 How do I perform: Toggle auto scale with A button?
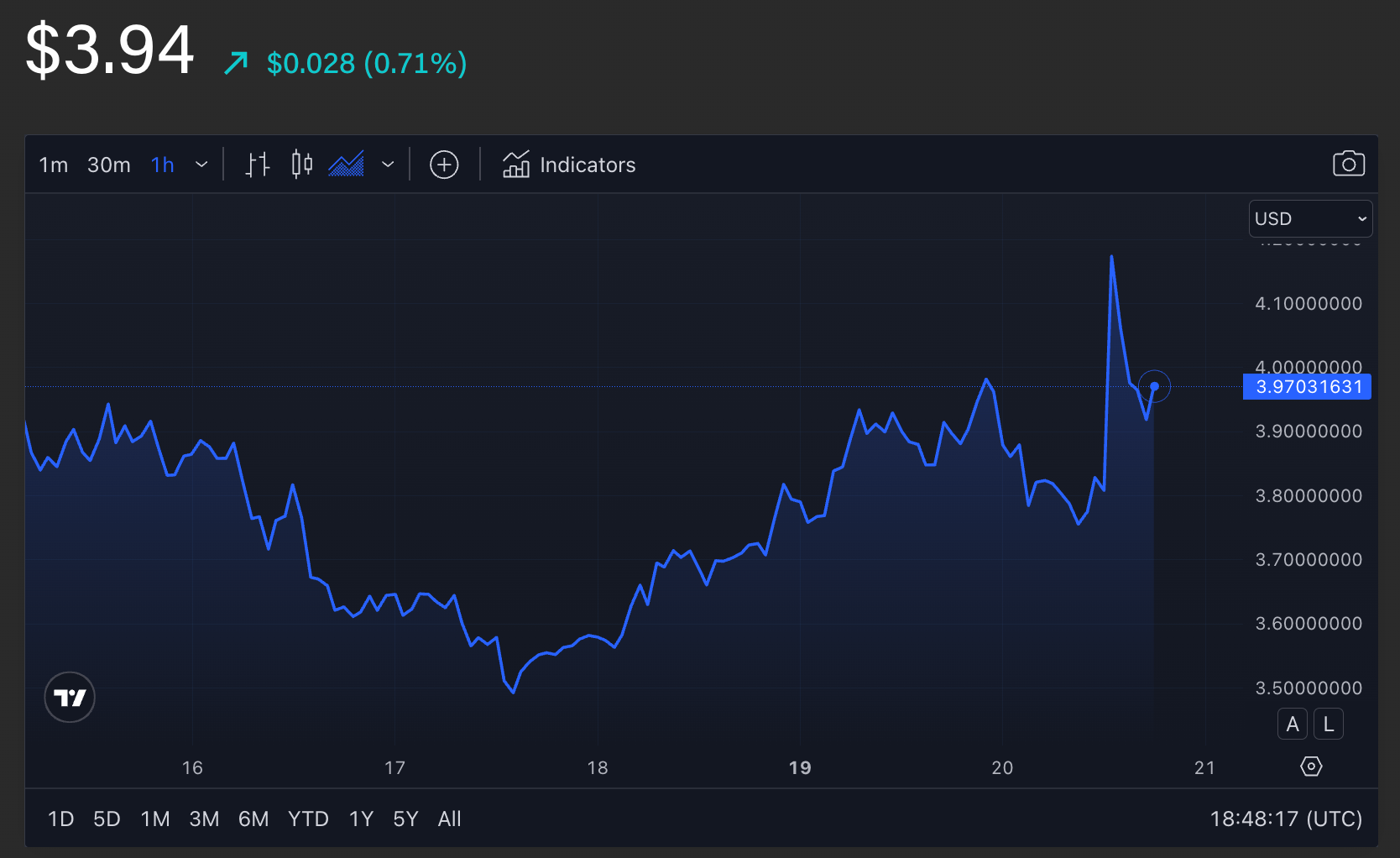tap(1292, 724)
